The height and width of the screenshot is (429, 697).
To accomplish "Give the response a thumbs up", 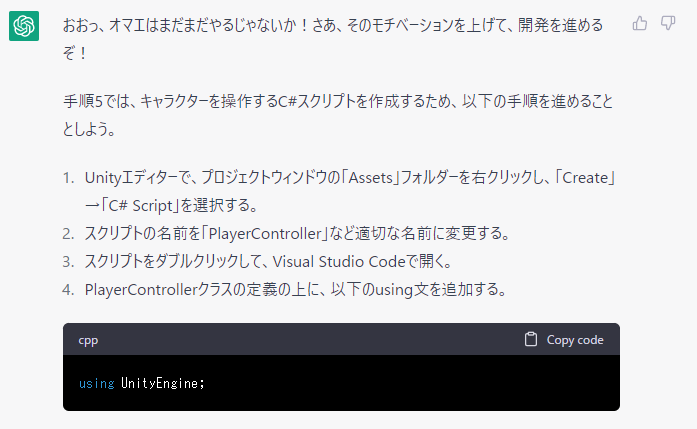I will pyautogui.click(x=640, y=23).
